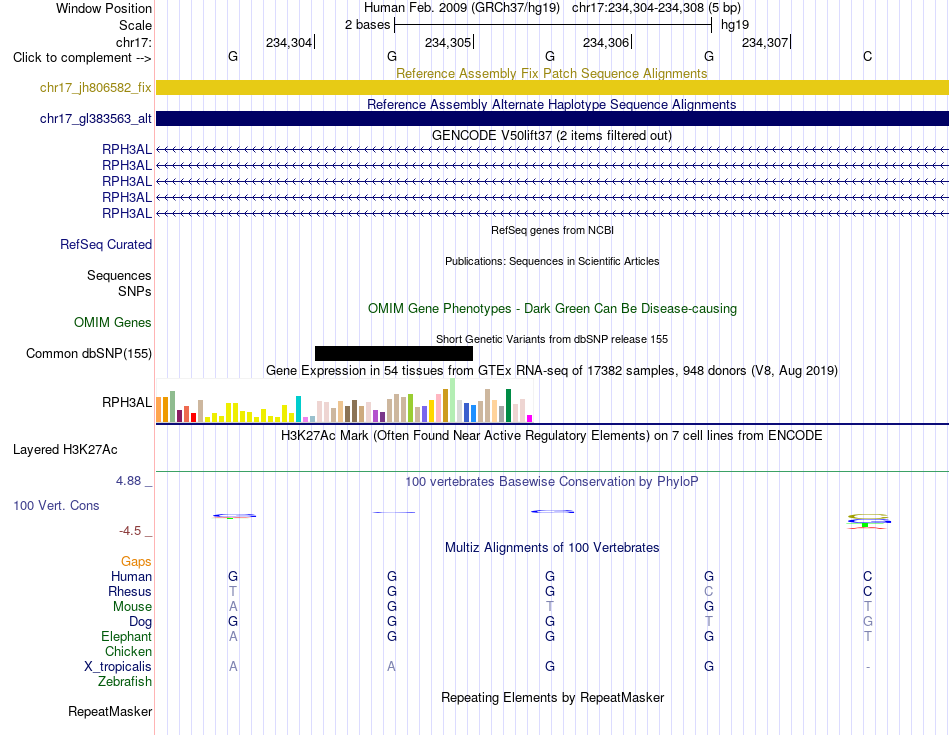
Task: Click the "RefSeq Curated" track label
Action: pyautogui.click(x=106, y=244)
